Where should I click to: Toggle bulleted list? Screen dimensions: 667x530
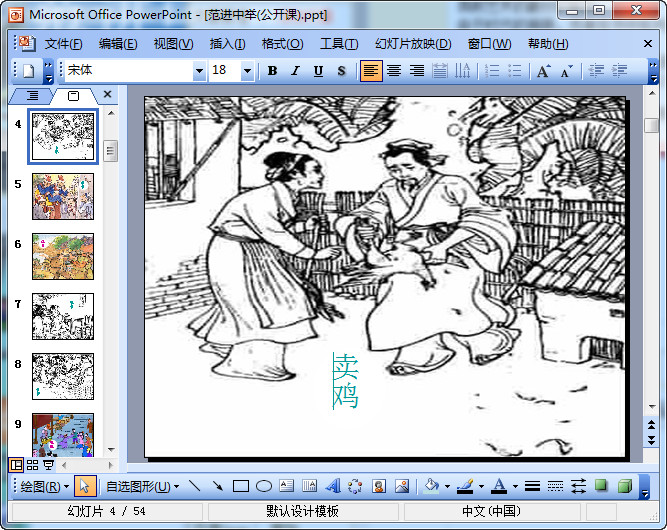515,71
